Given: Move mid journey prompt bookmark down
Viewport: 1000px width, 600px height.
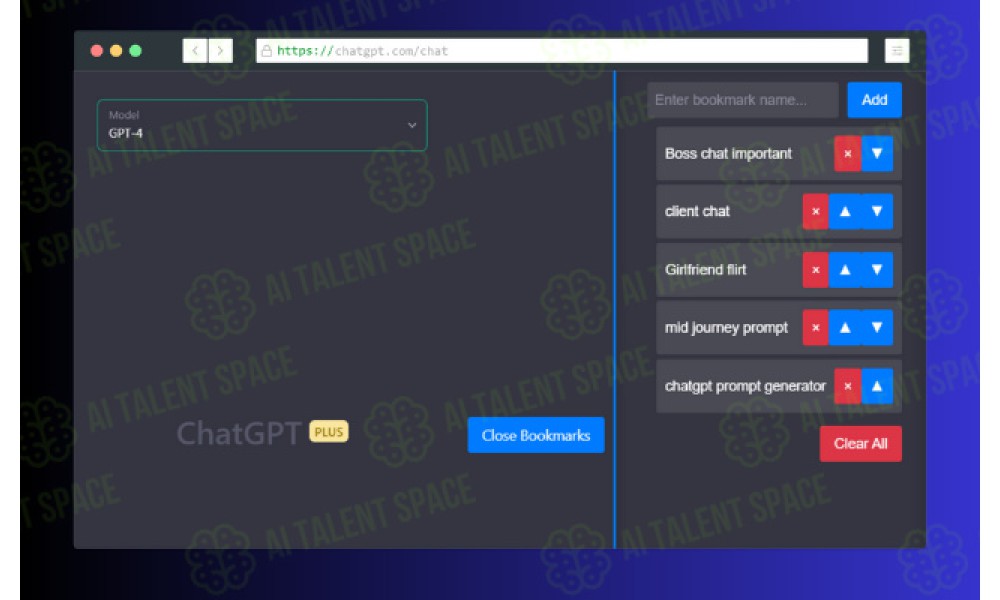Looking at the screenshot, I should coord(877,328).
